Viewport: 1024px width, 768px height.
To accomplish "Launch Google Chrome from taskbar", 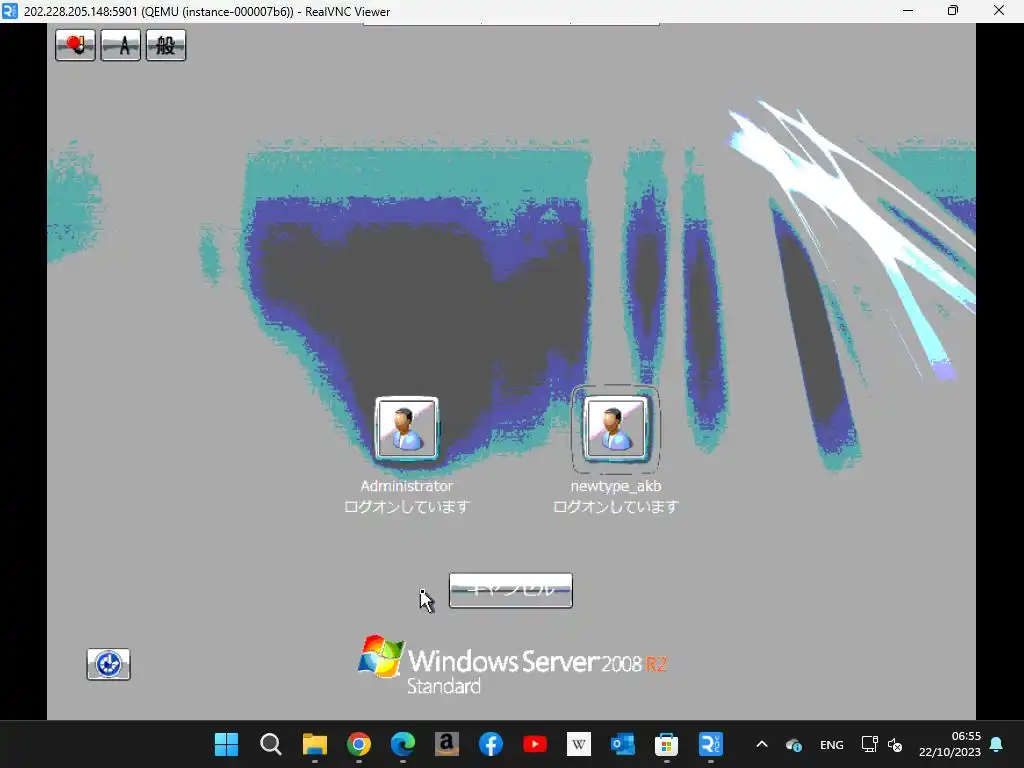I will pos(359,744).
